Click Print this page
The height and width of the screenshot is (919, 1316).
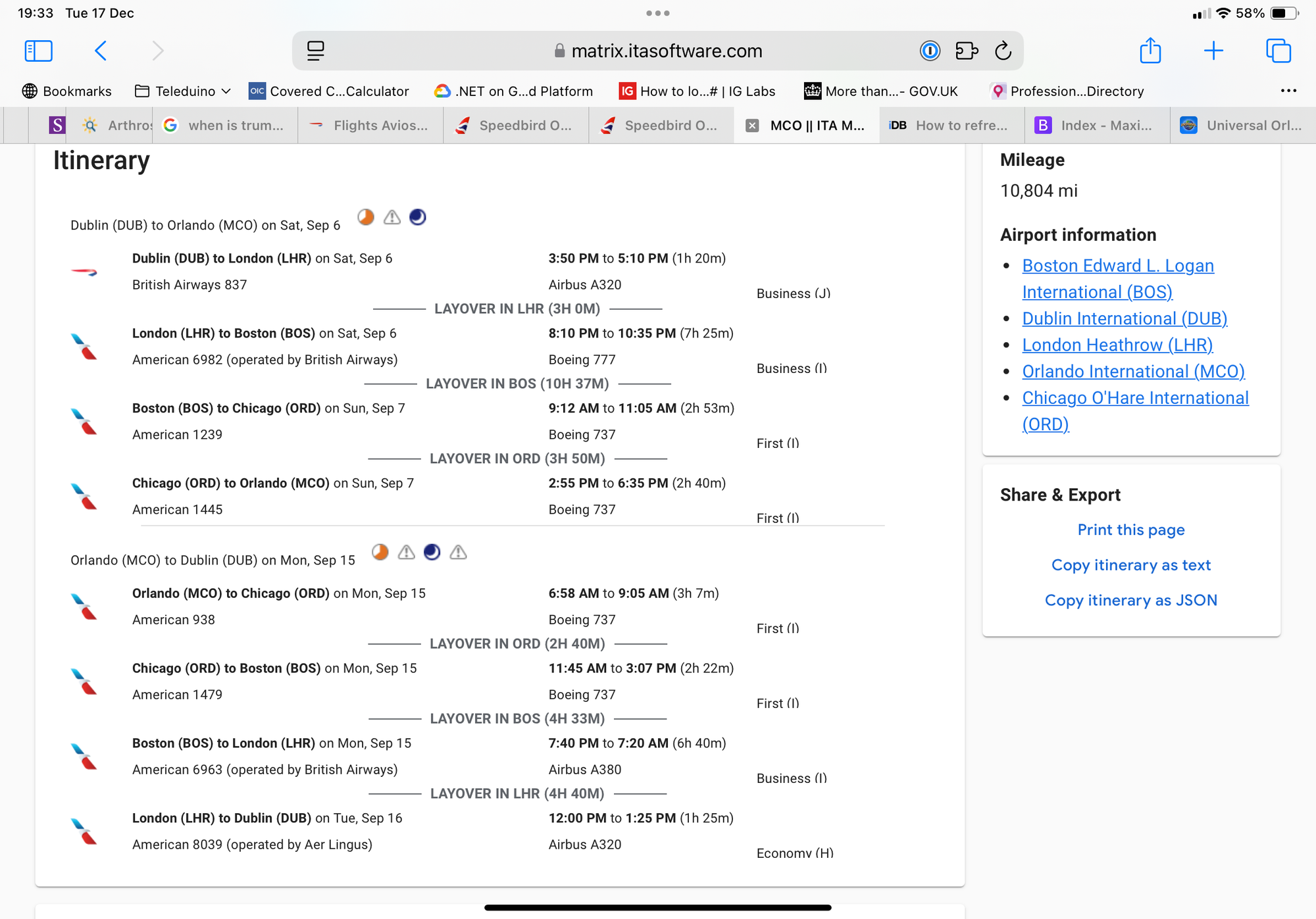click(x=1131, y=530)
